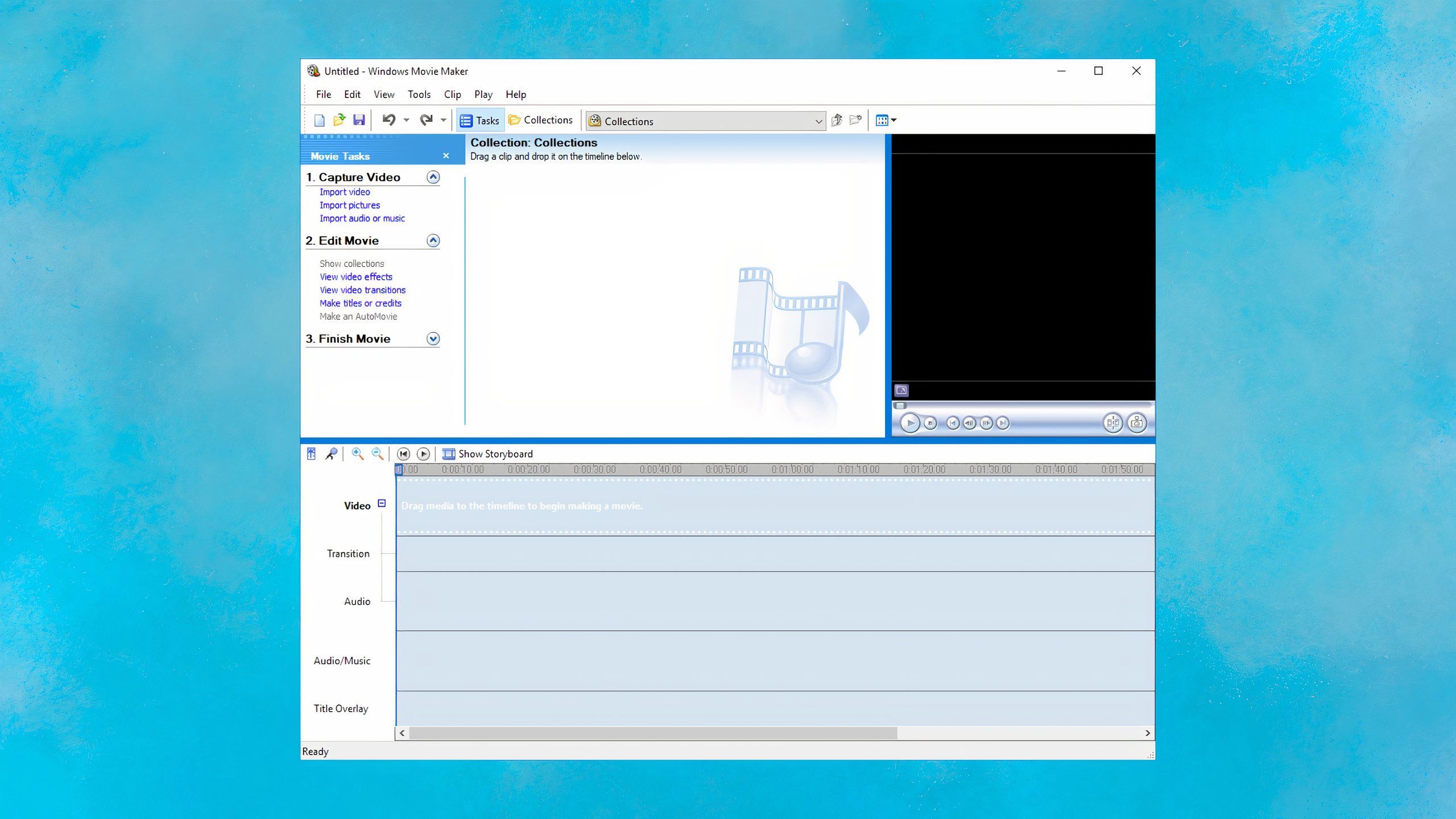Click the Undo icon

(x=390, y=120)
